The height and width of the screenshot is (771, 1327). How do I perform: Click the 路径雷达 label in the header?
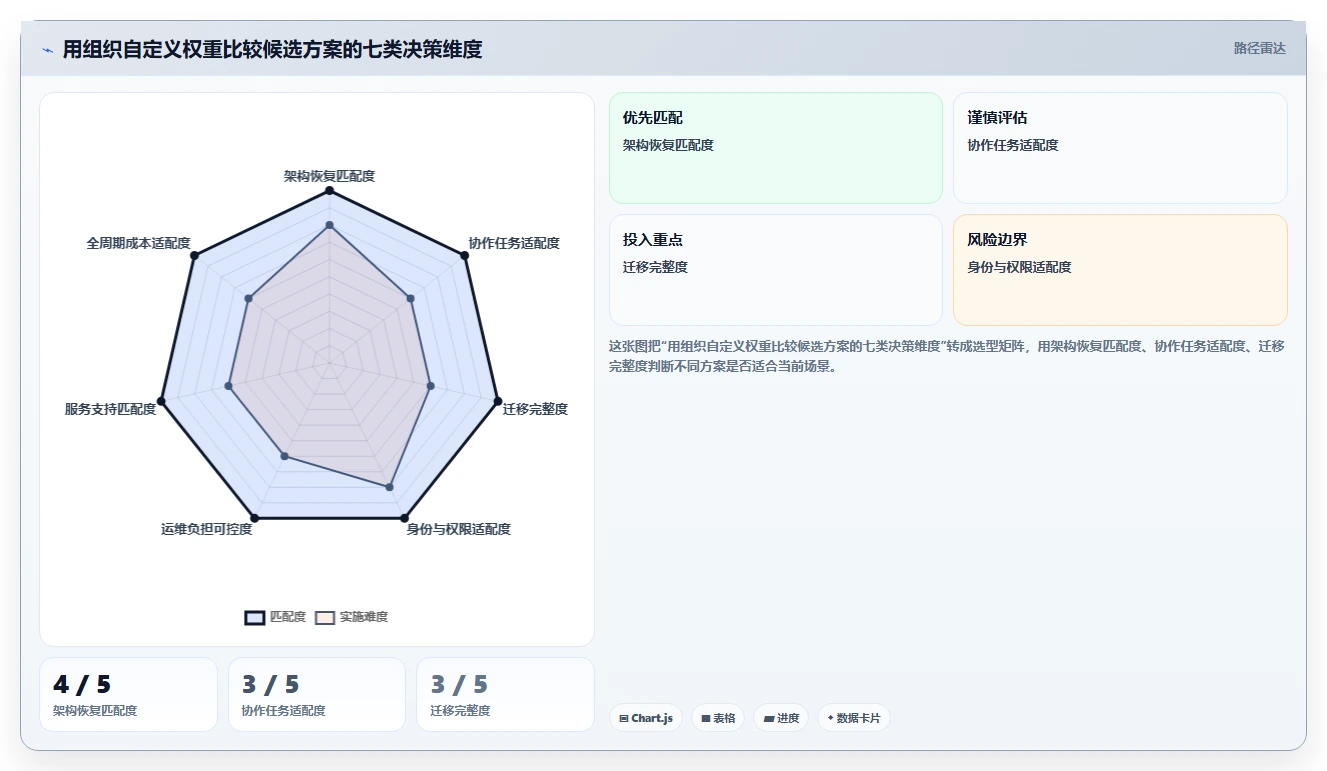(x=1259, y=48)
